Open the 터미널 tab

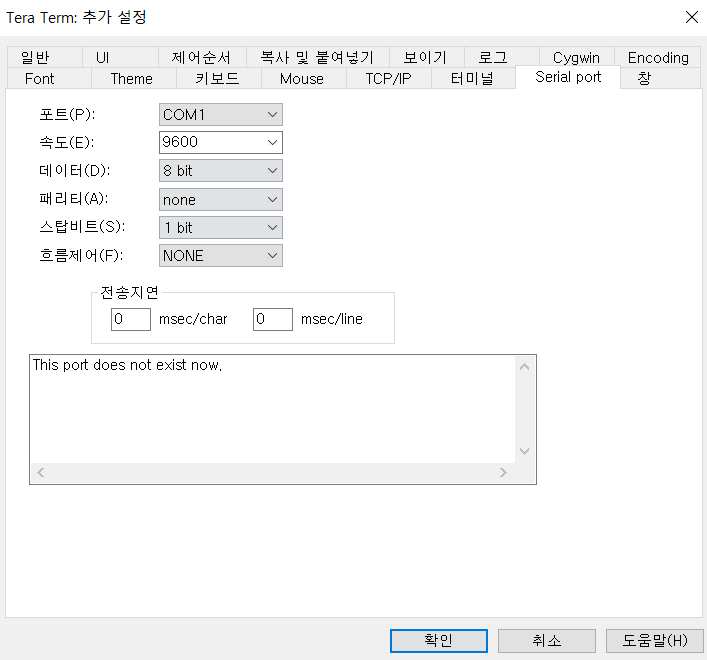coord(473,78)
